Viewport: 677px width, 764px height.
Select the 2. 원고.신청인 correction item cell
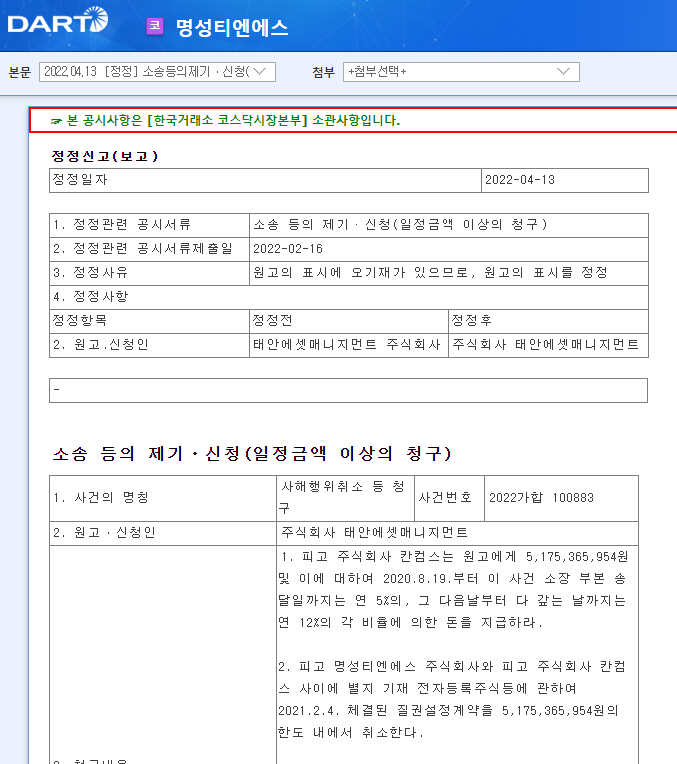point(149,345)
